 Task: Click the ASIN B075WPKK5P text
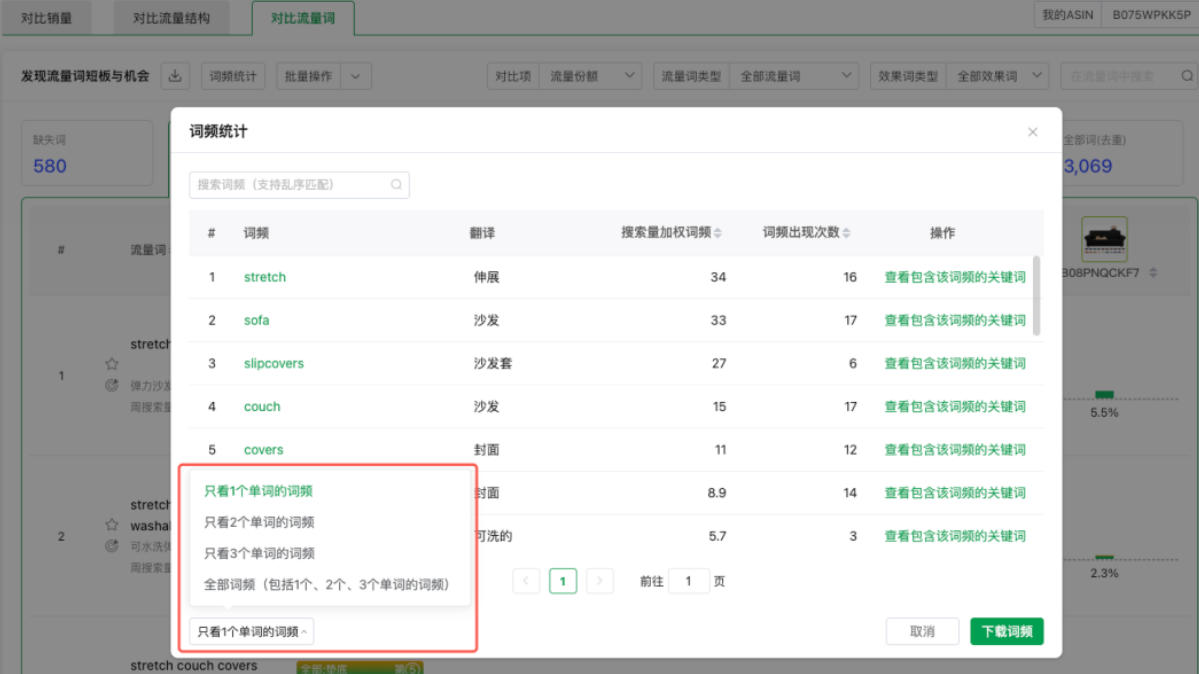tap(1151, 15)
